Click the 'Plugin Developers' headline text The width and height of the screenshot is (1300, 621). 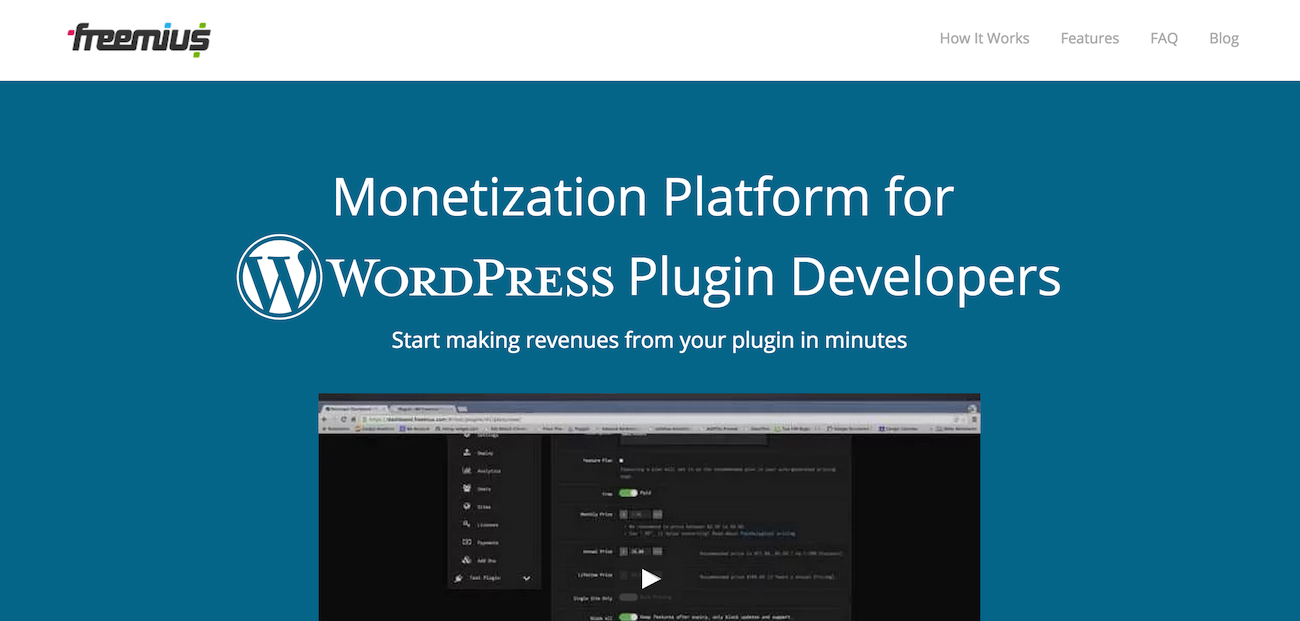click(844, 280)
